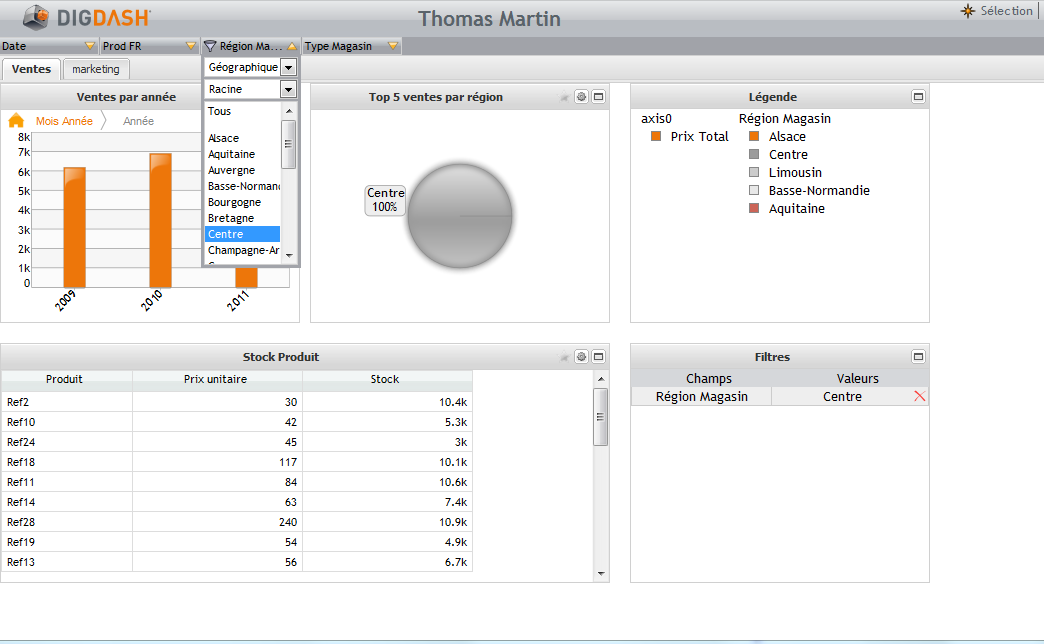
Task: Click the gear icon on Stock Produit panel
Action: coord(581,357)
